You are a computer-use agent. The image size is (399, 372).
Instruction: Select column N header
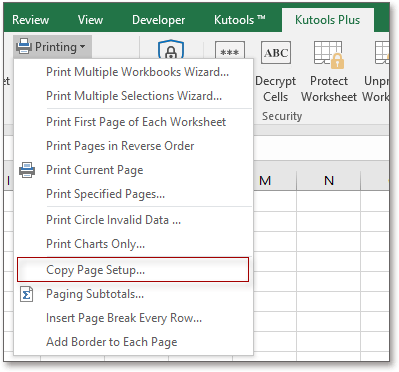[329, 181]
